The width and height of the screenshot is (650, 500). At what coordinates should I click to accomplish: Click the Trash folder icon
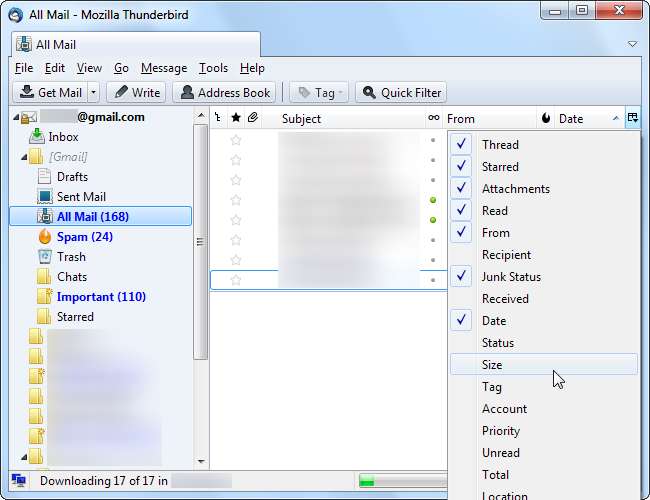(x=45, y=257)
